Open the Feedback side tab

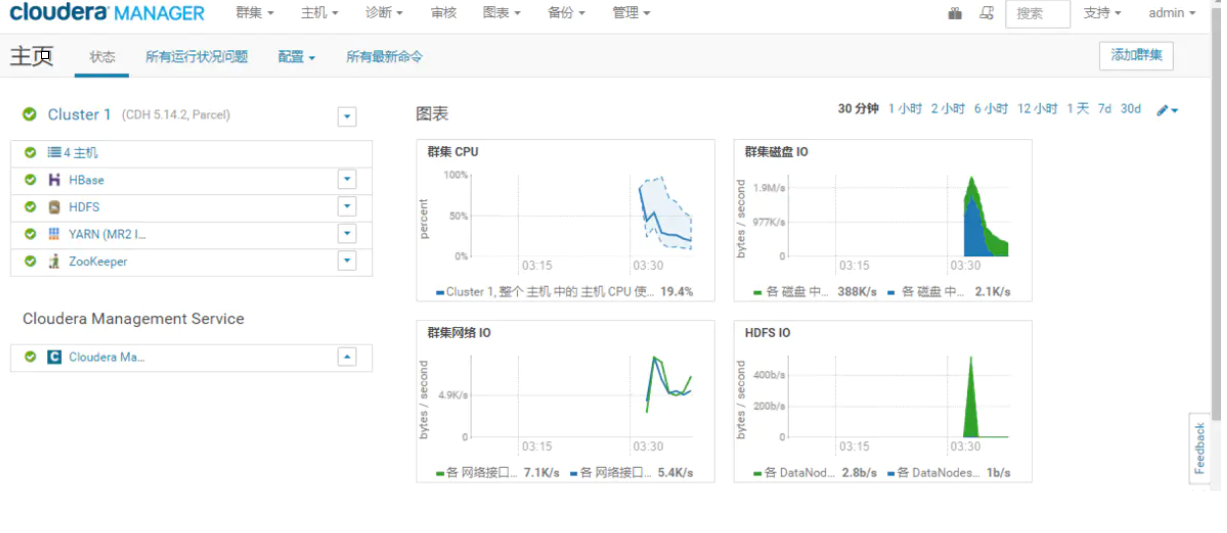(x=1200, y=448)
